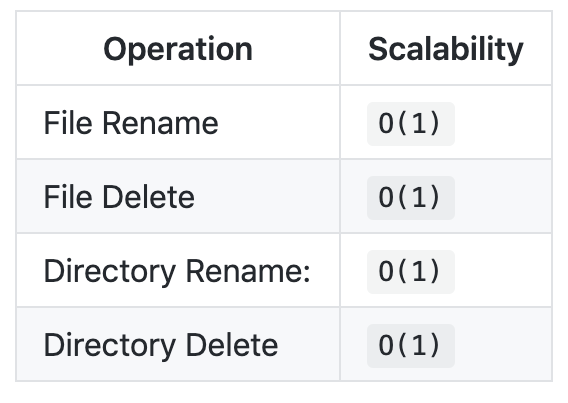
Task: Click the O(1) badge in Directory Delete row
Action: coord(411,346)
